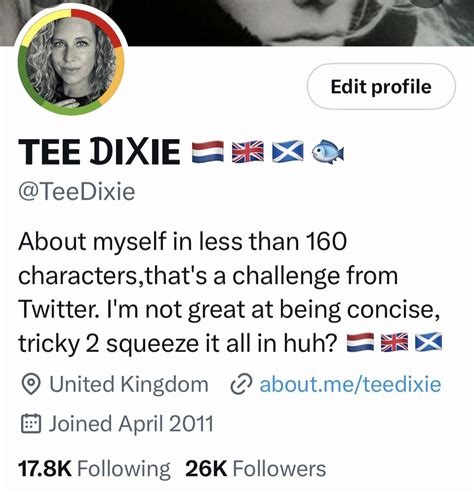Click the Scotland flag beside display name
This screenshot has height=492, width=474.
click(x=288, y=152)
